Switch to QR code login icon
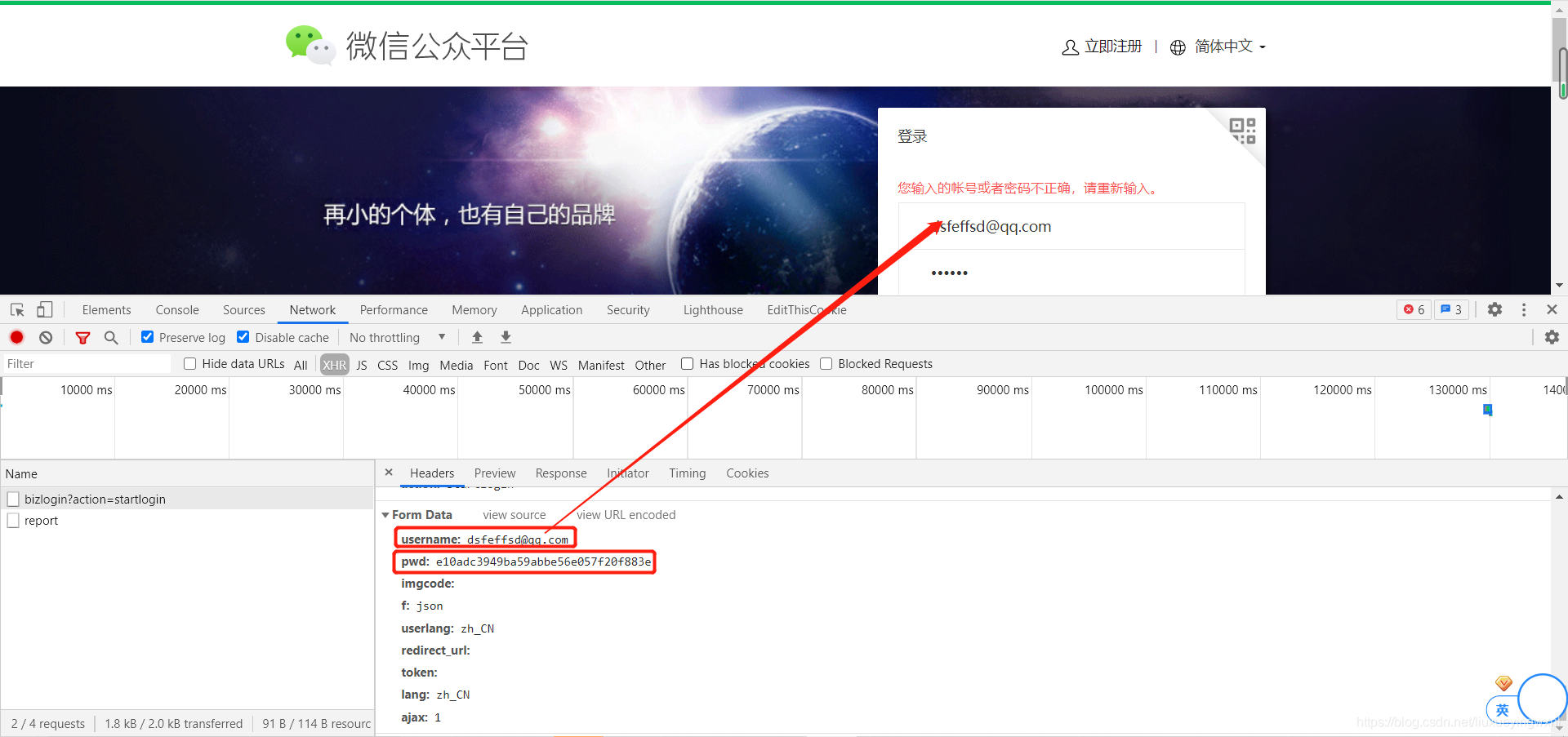 [1242, 131]
